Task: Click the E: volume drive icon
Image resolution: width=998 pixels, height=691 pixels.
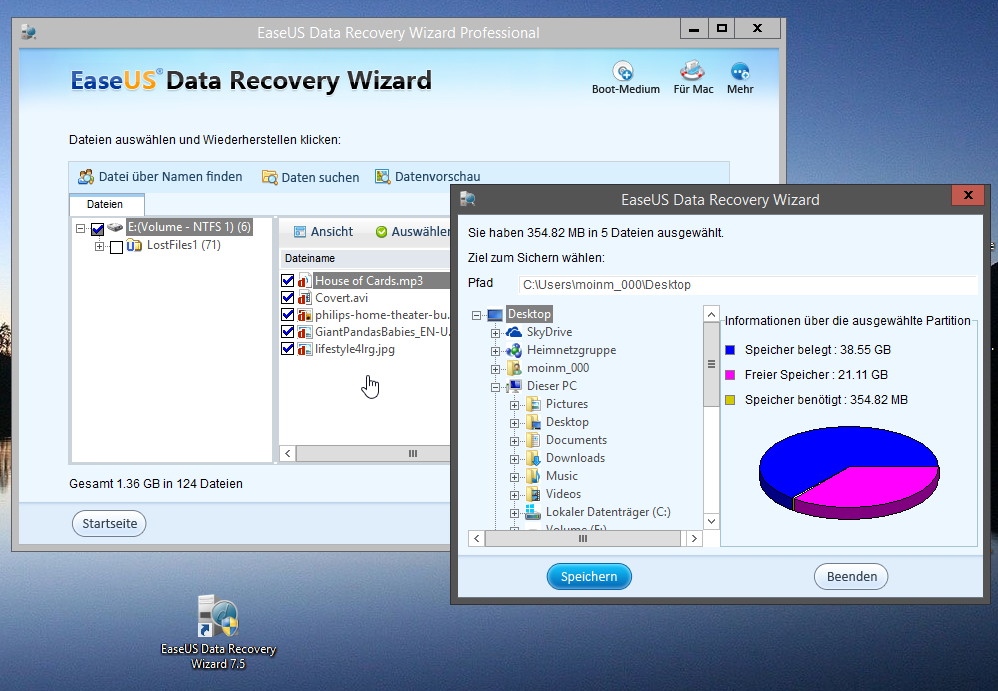Action: (115, 227)
